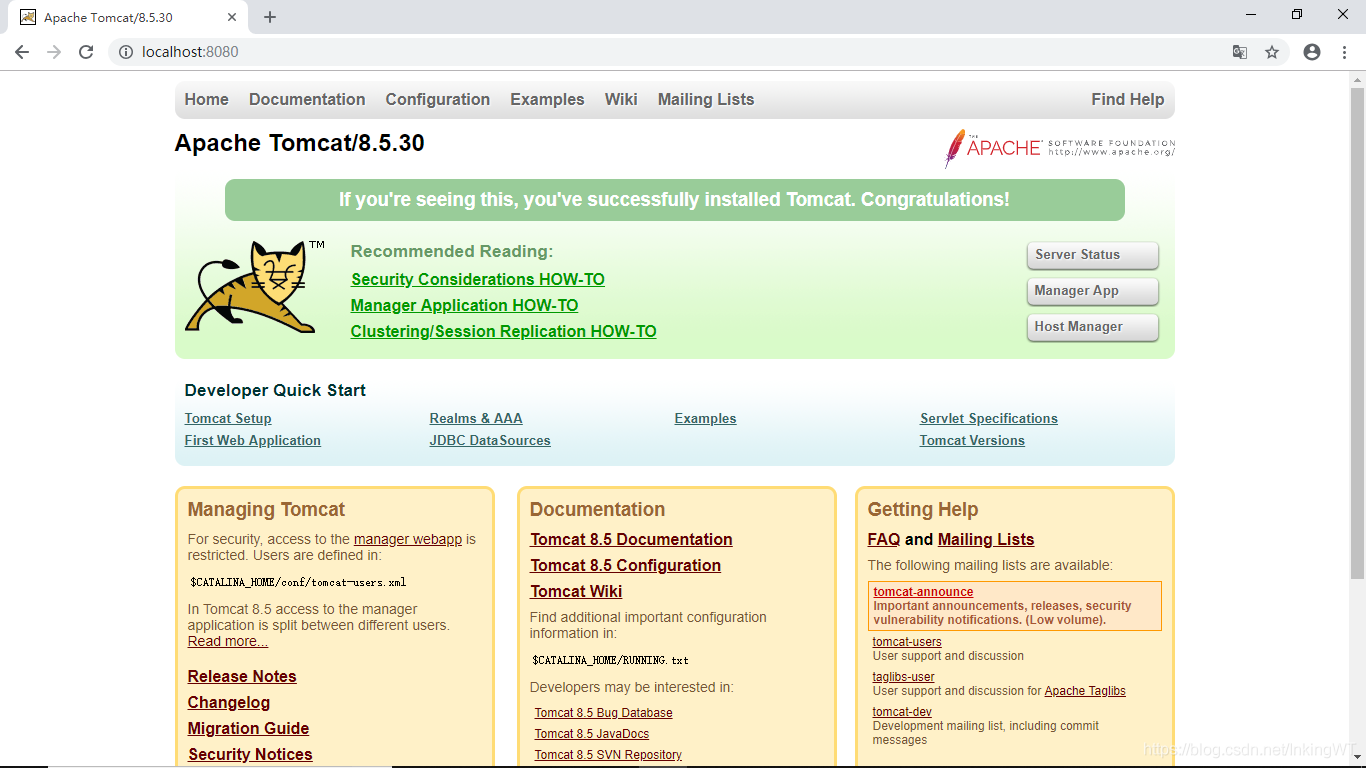Open Tomcat 8.5 Configuration link
Image resolution: width=1366 pixels, height=768 pixels.
(x=625, y=566)
